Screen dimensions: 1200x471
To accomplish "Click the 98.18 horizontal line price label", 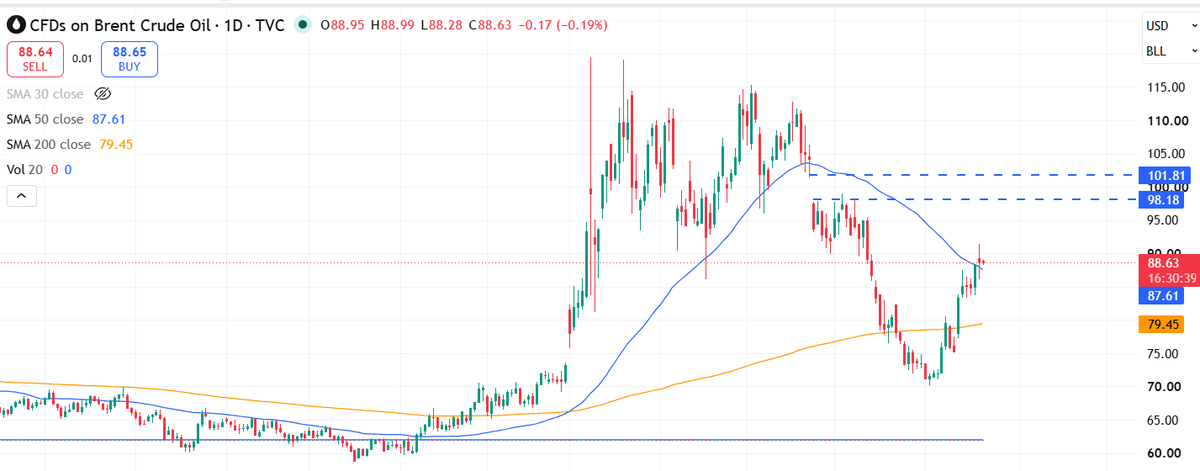I will tap(1160, 200).
